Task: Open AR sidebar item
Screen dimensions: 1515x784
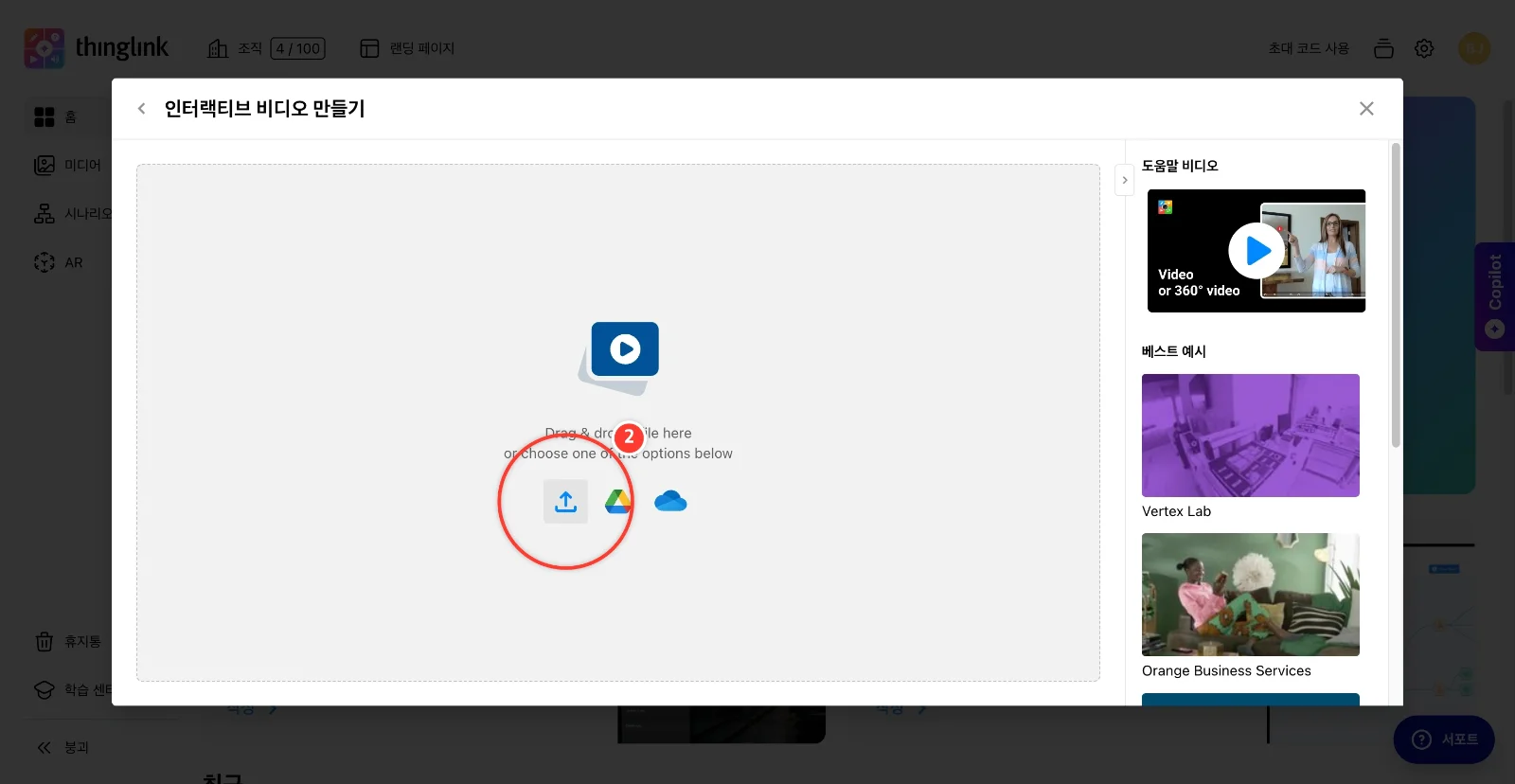Action: (x=58, y=262)
